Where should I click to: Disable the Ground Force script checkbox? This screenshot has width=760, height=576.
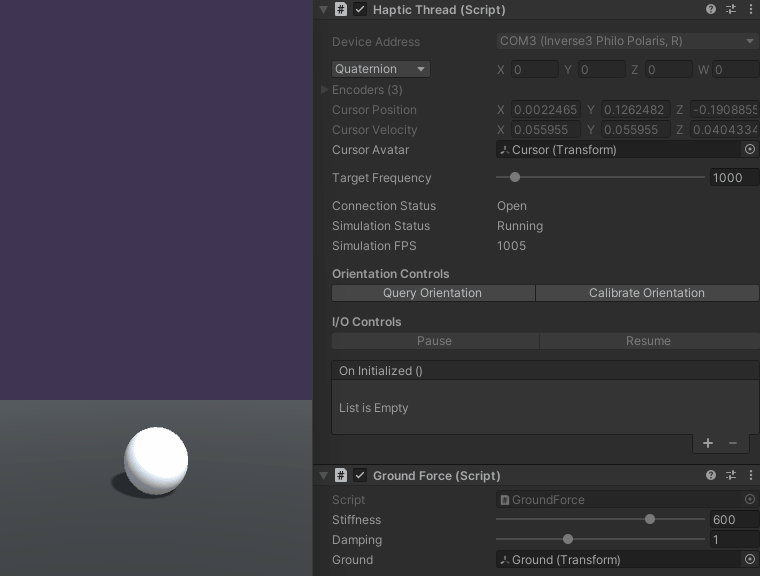(x=360, y=475)
